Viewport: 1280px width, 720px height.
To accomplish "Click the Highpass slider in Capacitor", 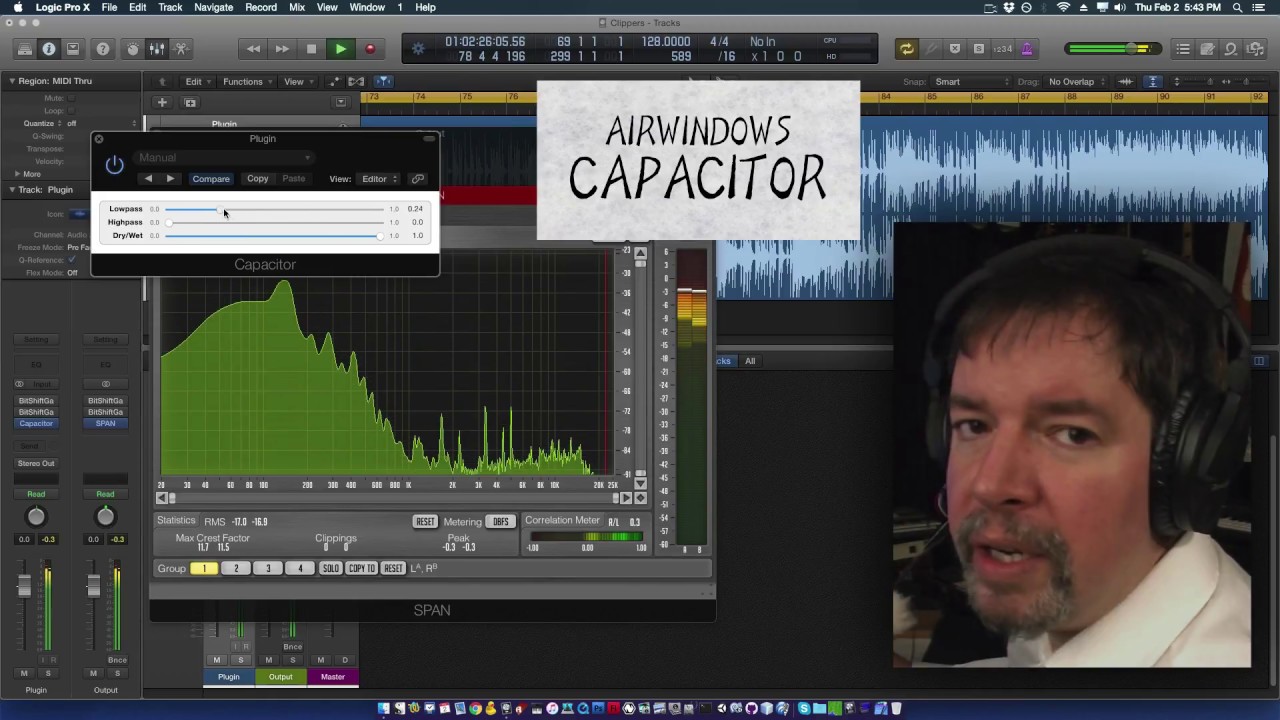I will (x=274, y=222).
